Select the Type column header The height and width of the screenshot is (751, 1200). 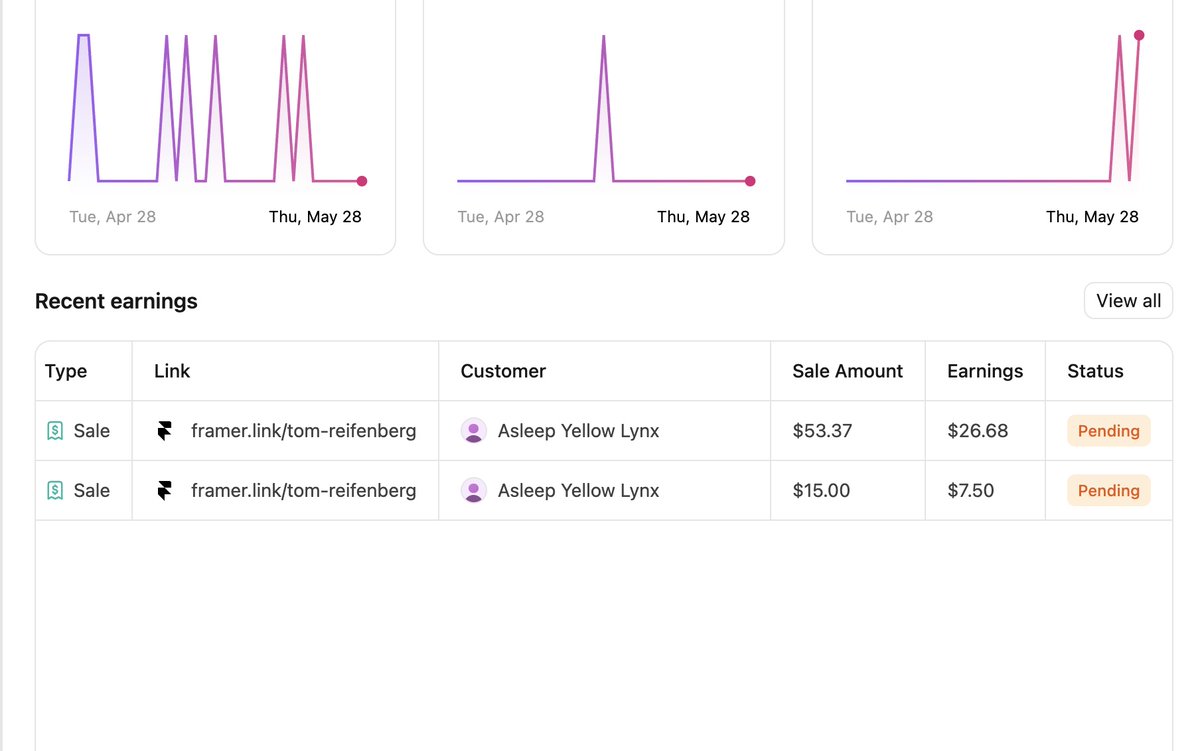tap(66, 371)
